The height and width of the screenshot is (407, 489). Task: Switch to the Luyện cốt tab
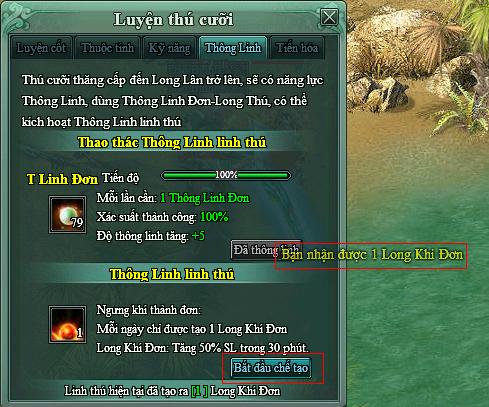point(41,48)
